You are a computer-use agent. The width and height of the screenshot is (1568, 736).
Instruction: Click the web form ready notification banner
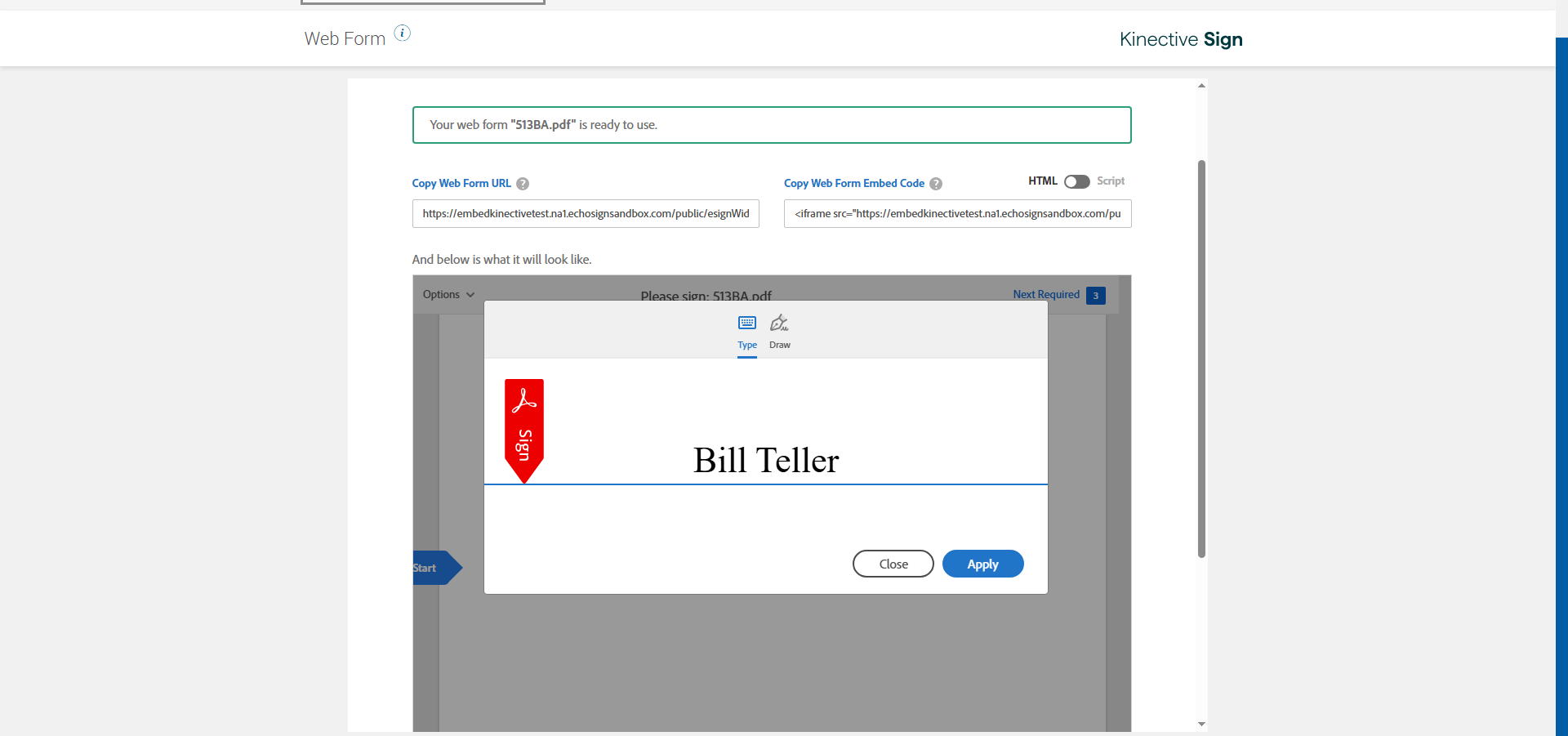click(772, 125)
